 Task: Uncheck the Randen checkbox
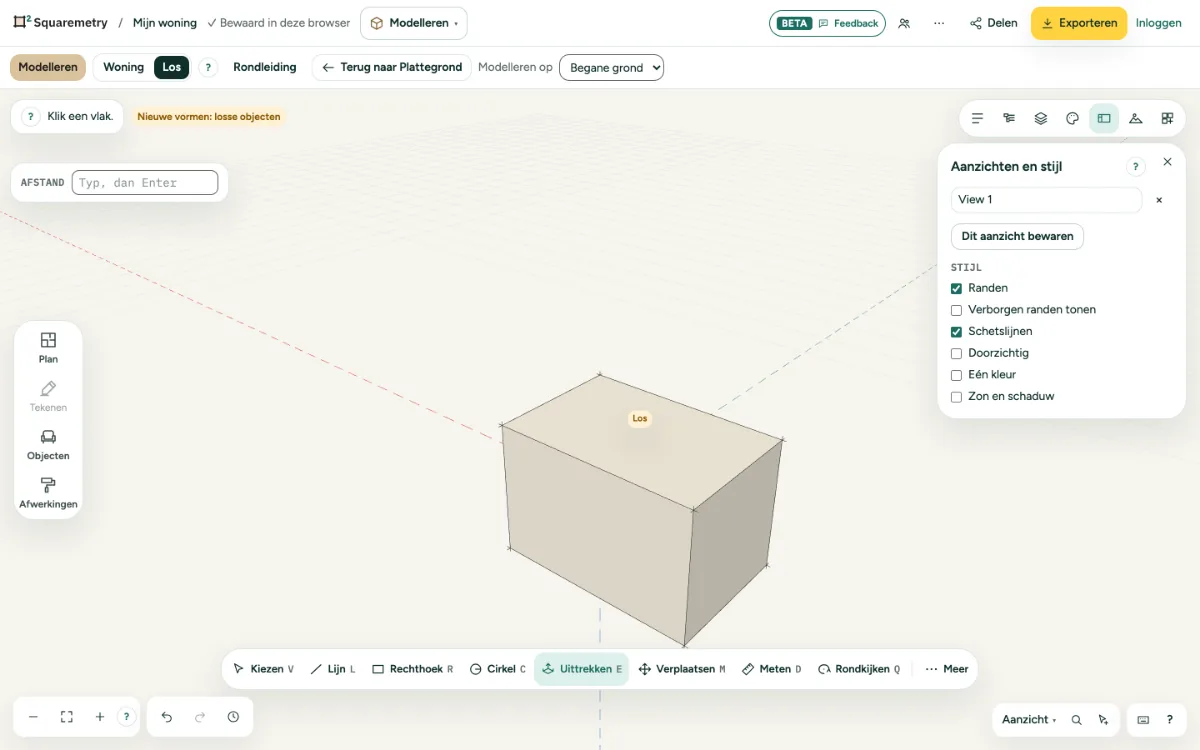pos(956,288)
